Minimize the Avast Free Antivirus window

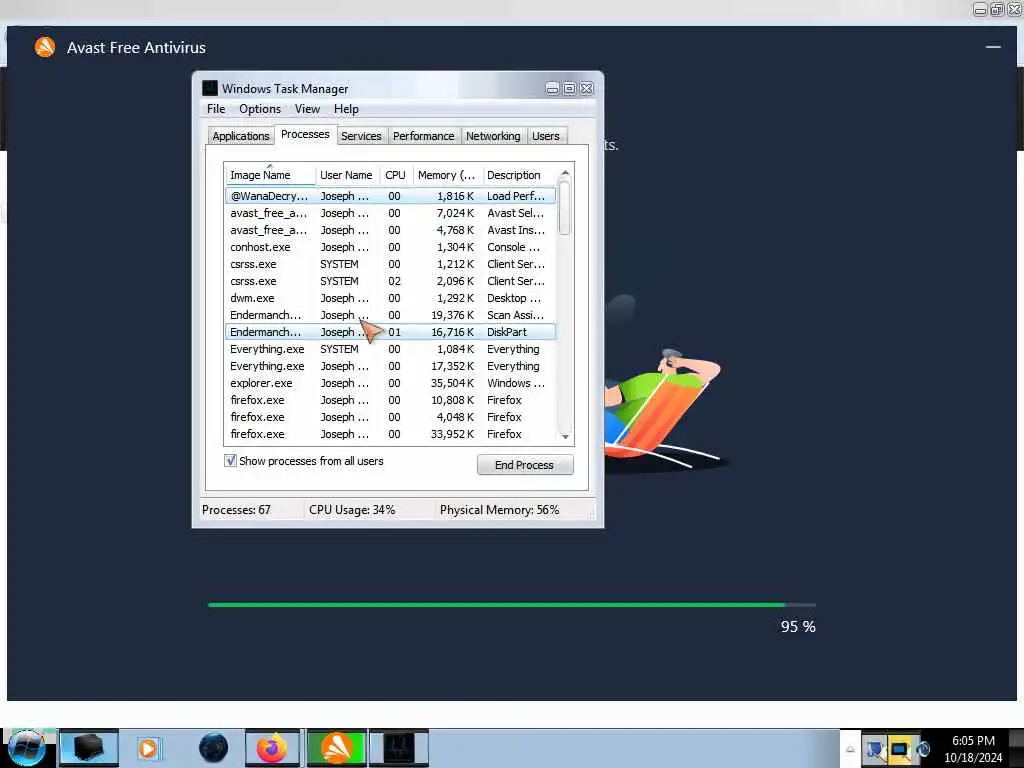click(x=993, y=47)
